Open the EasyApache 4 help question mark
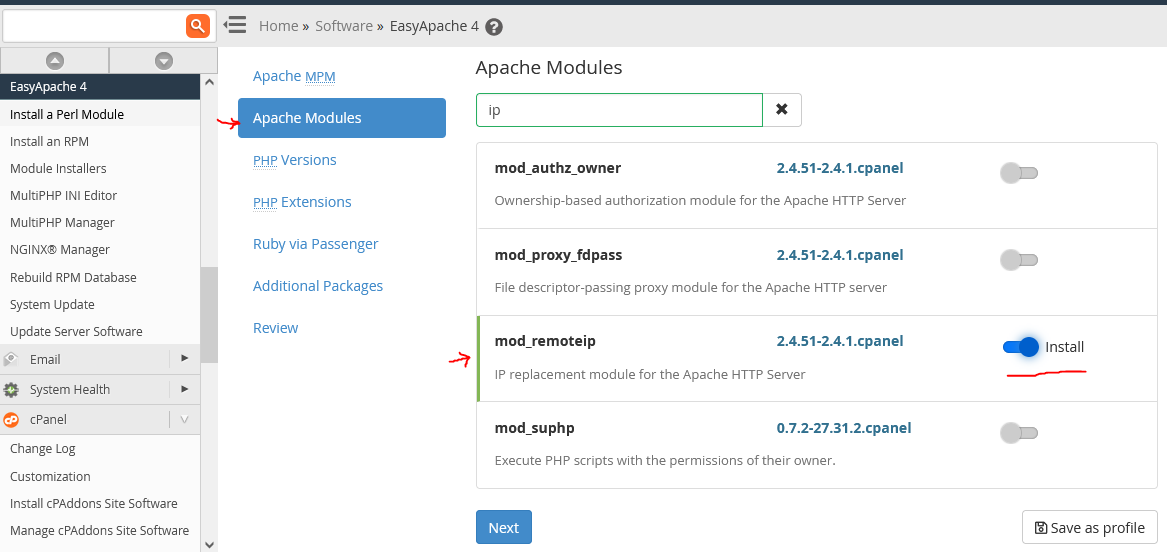 493,27
